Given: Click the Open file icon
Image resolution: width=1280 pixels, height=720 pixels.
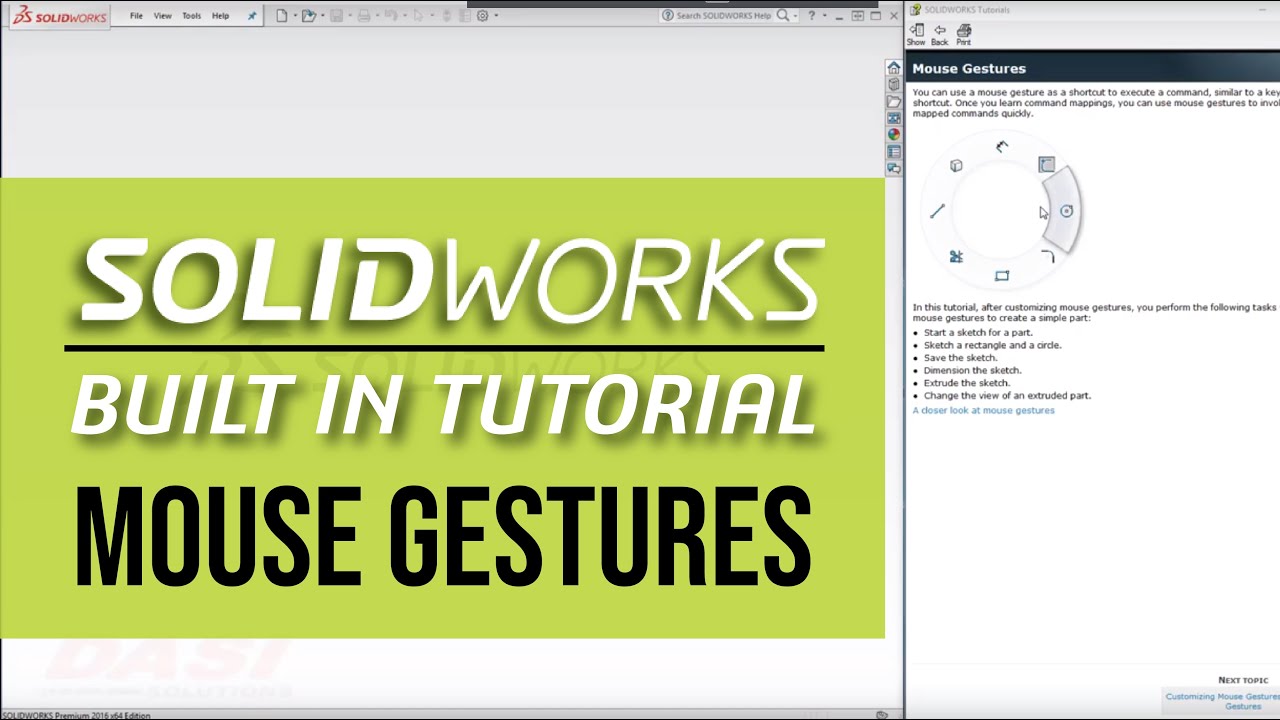Looking at the screenshot, I should point(309,16).
